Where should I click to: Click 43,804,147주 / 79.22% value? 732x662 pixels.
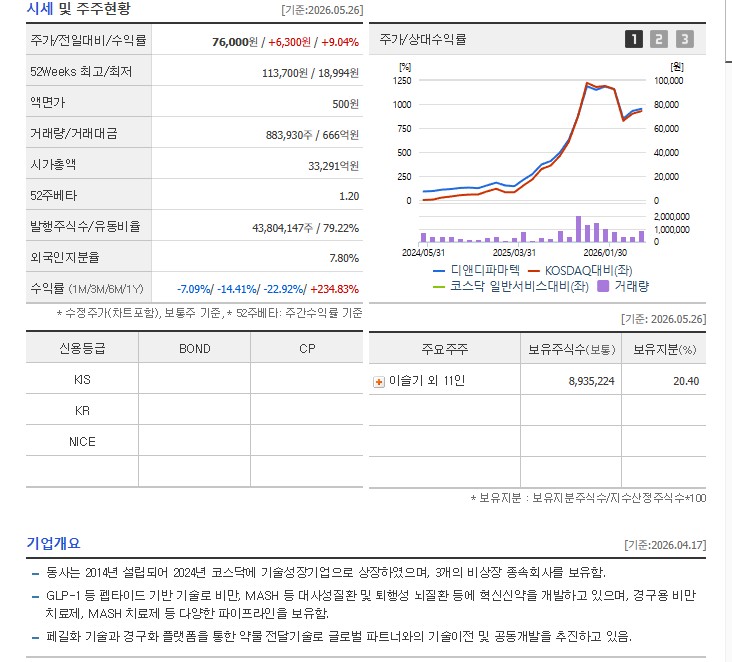point(305,228)
